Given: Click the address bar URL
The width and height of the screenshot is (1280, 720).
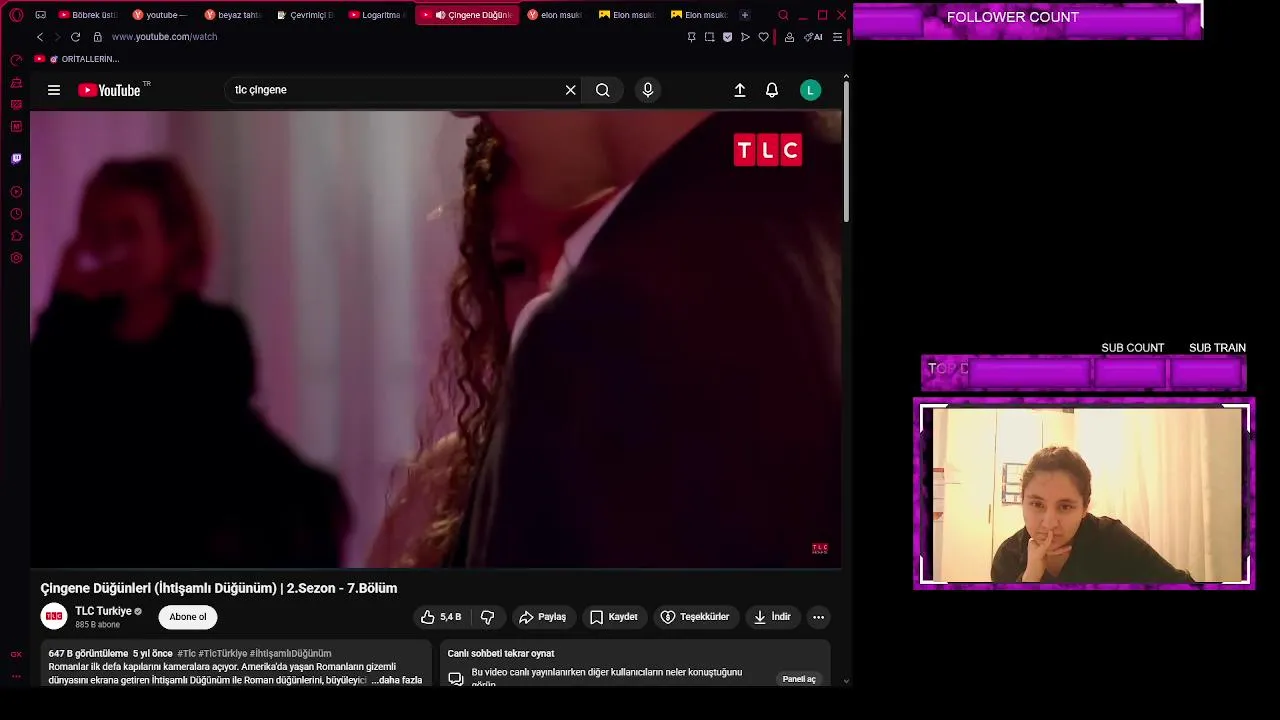Looking at the screenshot, I should [165, 37].
